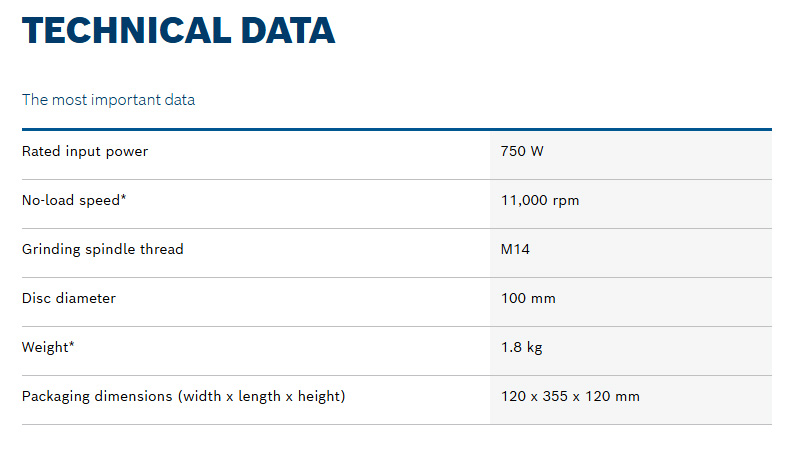Click the '(width x length x height)' text
794x466 pixels.
[262, 397]
